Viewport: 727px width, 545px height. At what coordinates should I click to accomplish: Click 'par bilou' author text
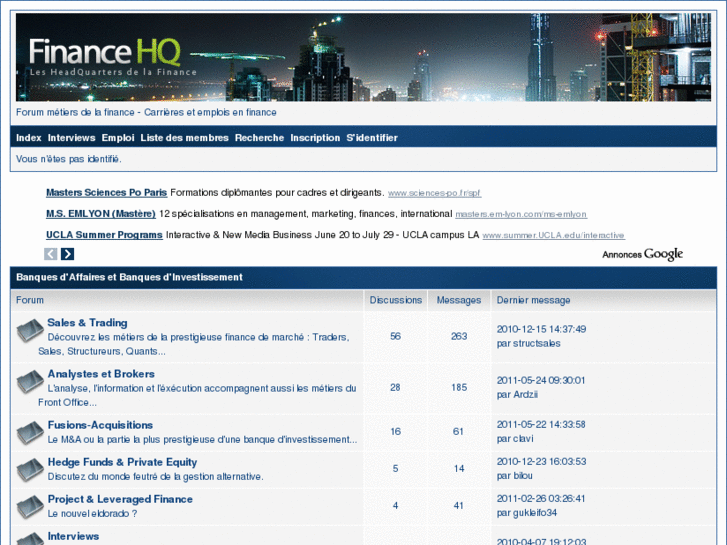coord(515,476)
